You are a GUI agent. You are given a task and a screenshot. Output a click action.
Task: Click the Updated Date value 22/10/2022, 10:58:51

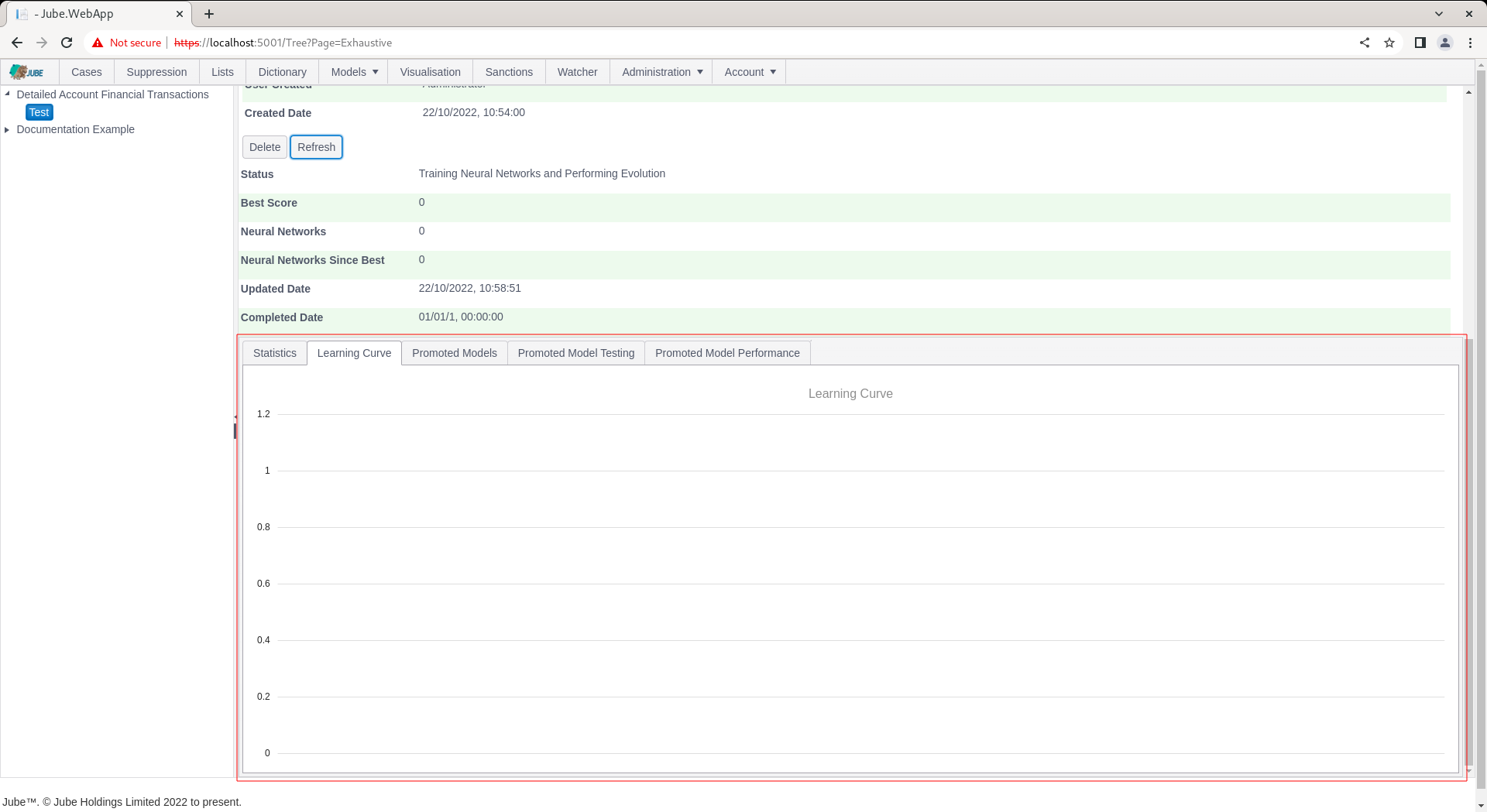pos(469,288)
